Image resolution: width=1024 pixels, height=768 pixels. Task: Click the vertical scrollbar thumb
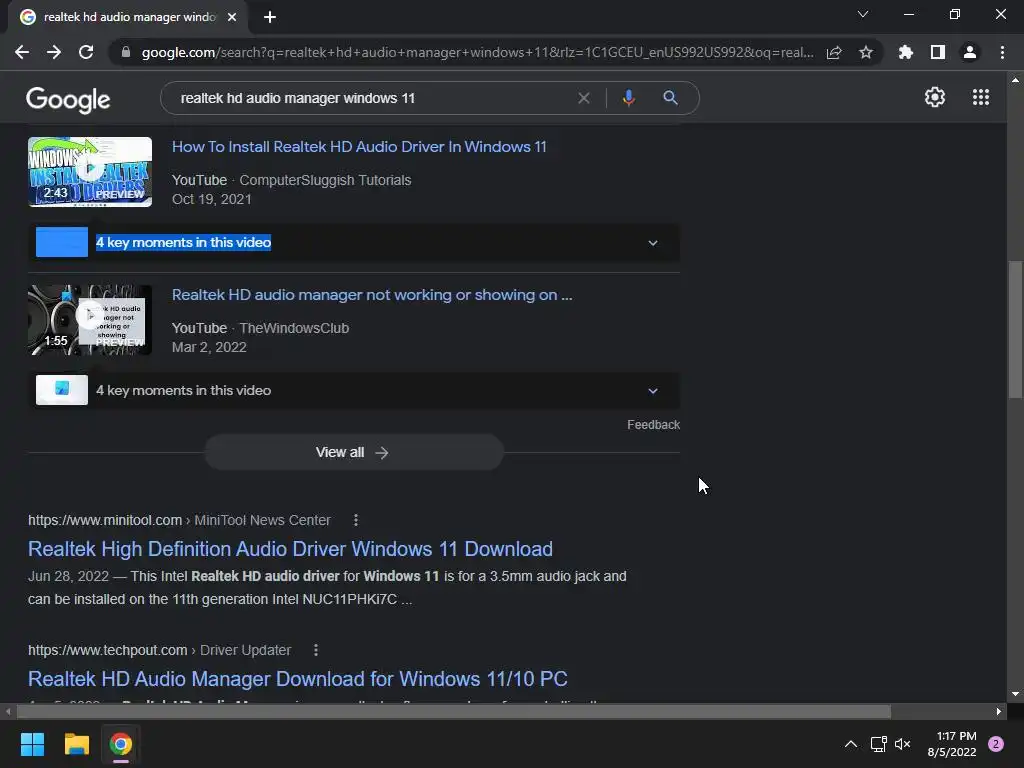(x=1015, y=329)
